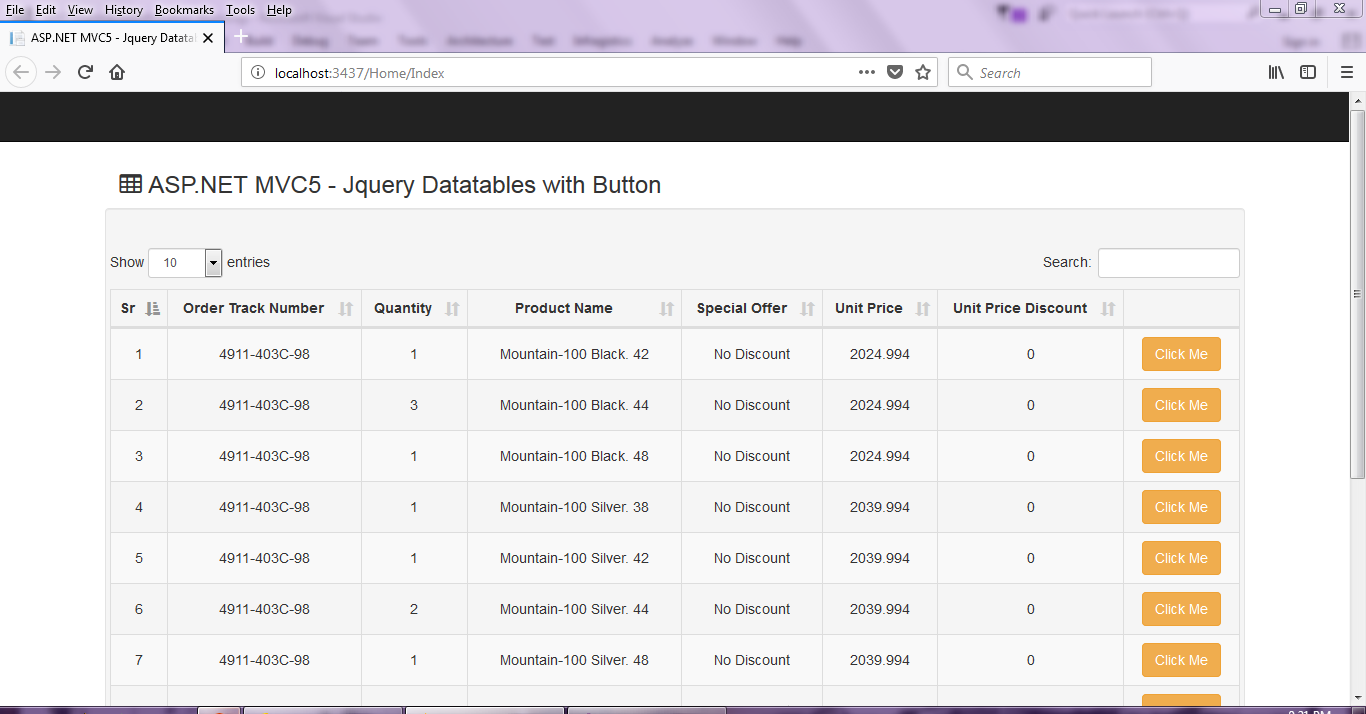
Task: Open a new tab with plus icon
Action: click(x=240, y=37)
